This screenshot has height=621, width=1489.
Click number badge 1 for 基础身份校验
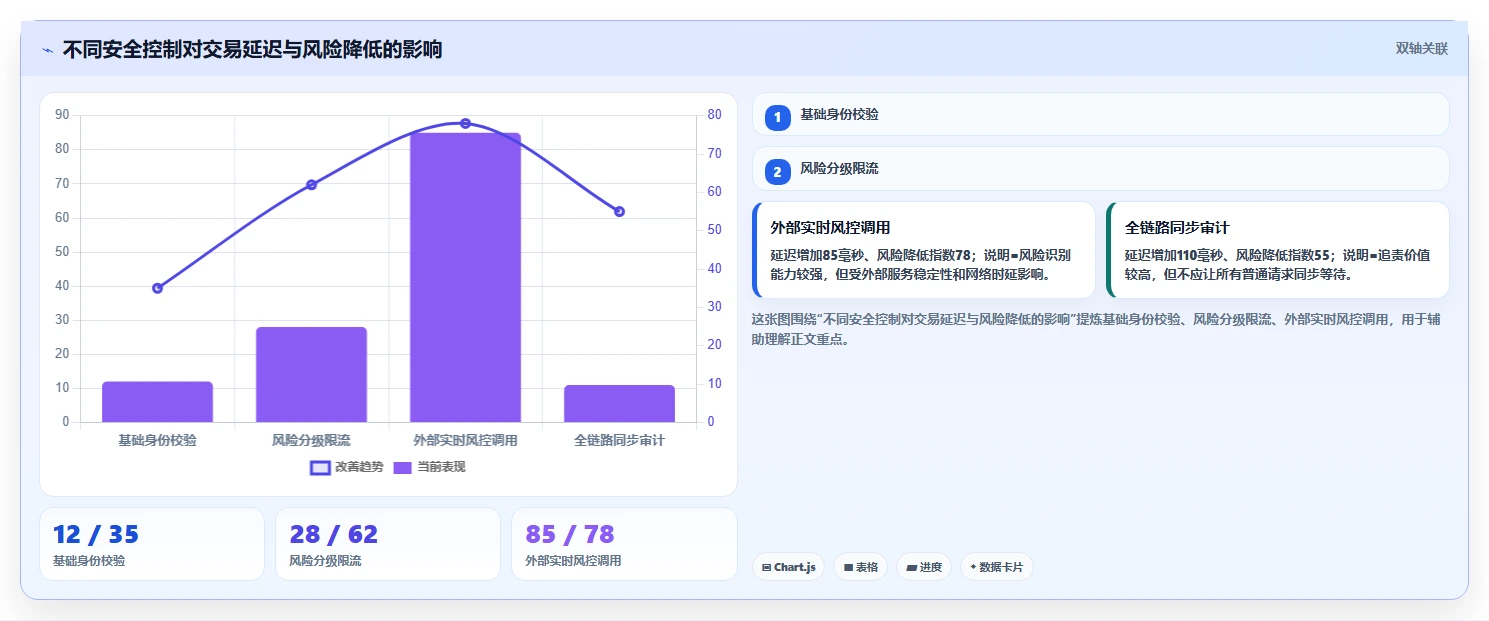coord(777,117)
